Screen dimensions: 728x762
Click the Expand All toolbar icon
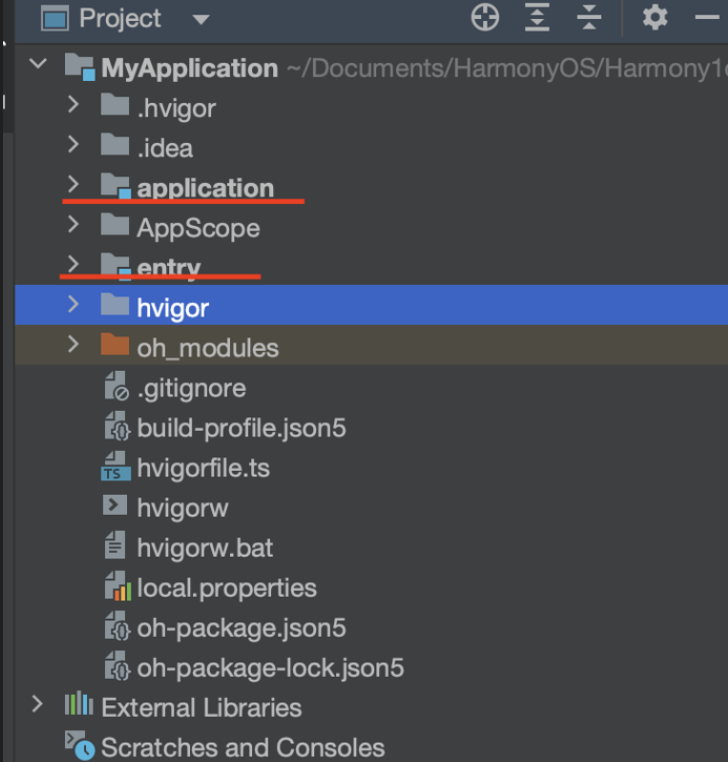pyautogui.click(x=537, y=17)
